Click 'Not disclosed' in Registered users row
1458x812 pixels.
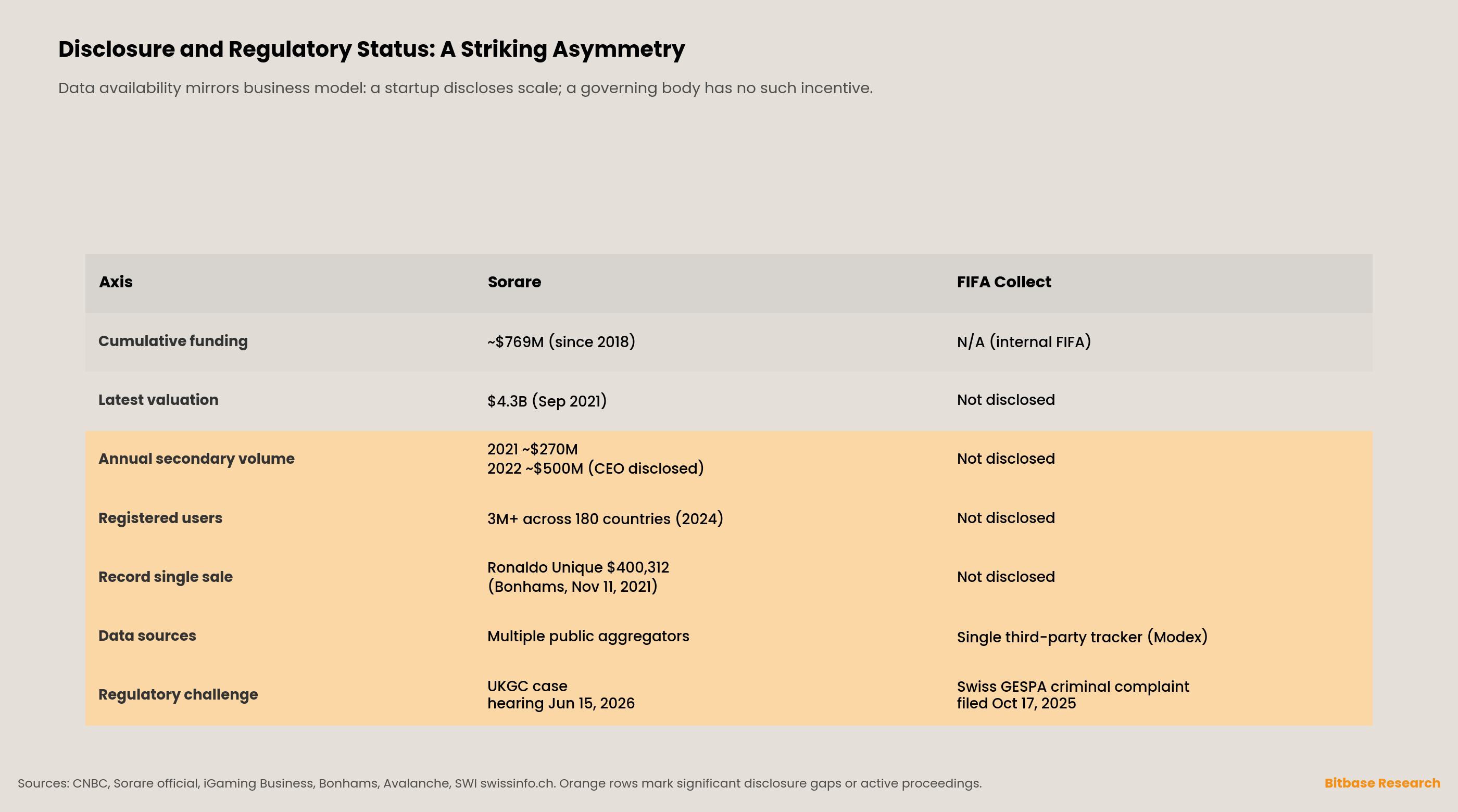tap(1005, 518)
